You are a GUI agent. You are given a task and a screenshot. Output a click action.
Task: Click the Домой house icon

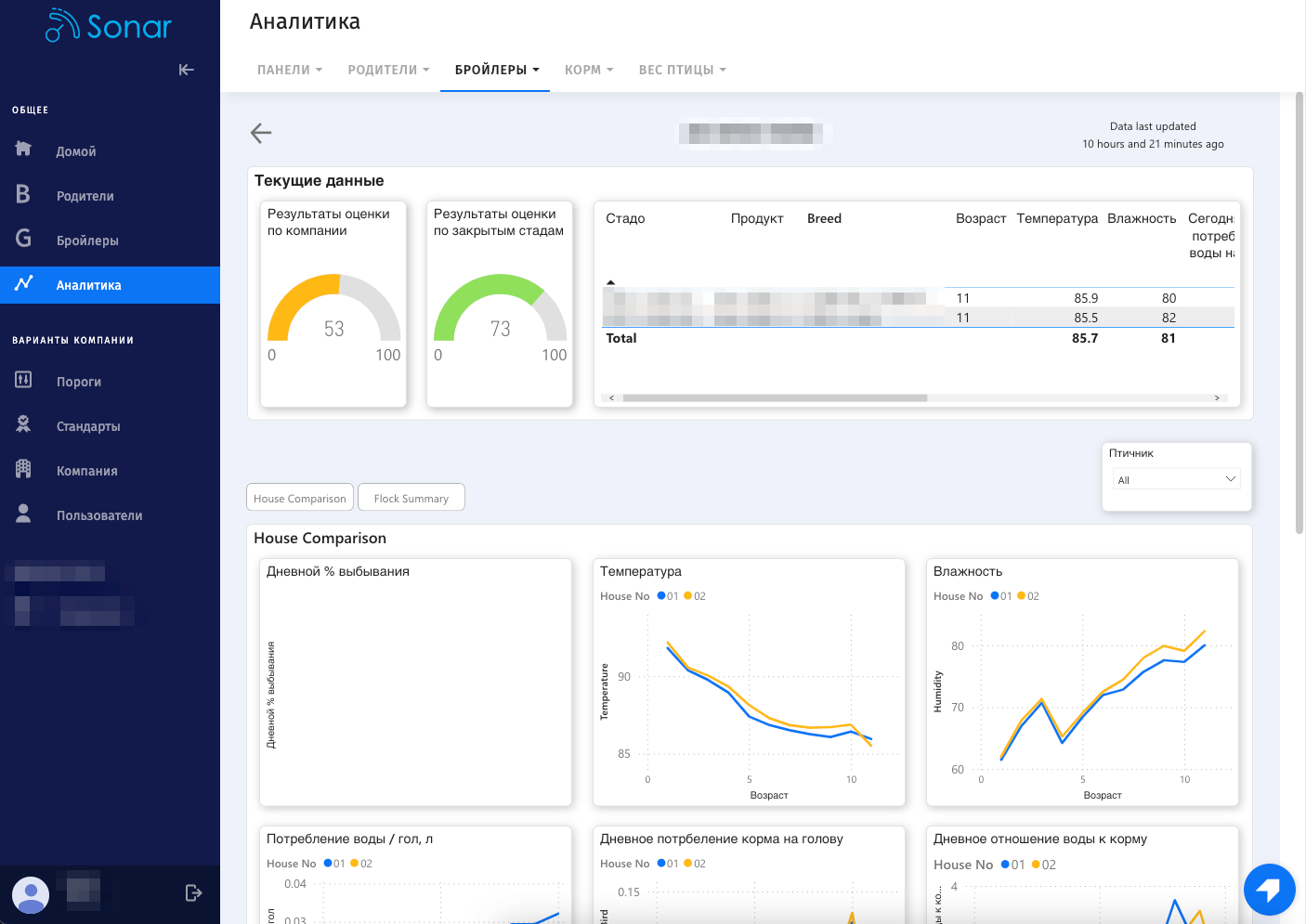(23, 149)
